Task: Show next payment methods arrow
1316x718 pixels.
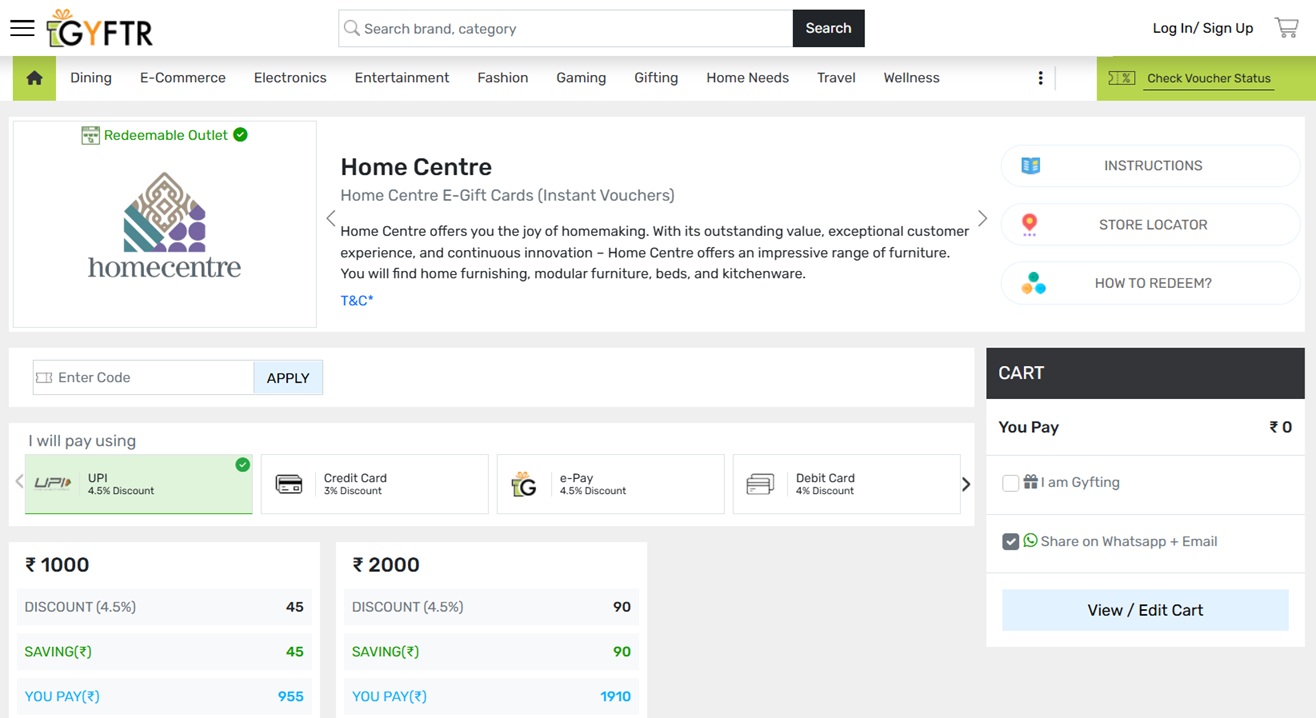Action: pos(966,484)
